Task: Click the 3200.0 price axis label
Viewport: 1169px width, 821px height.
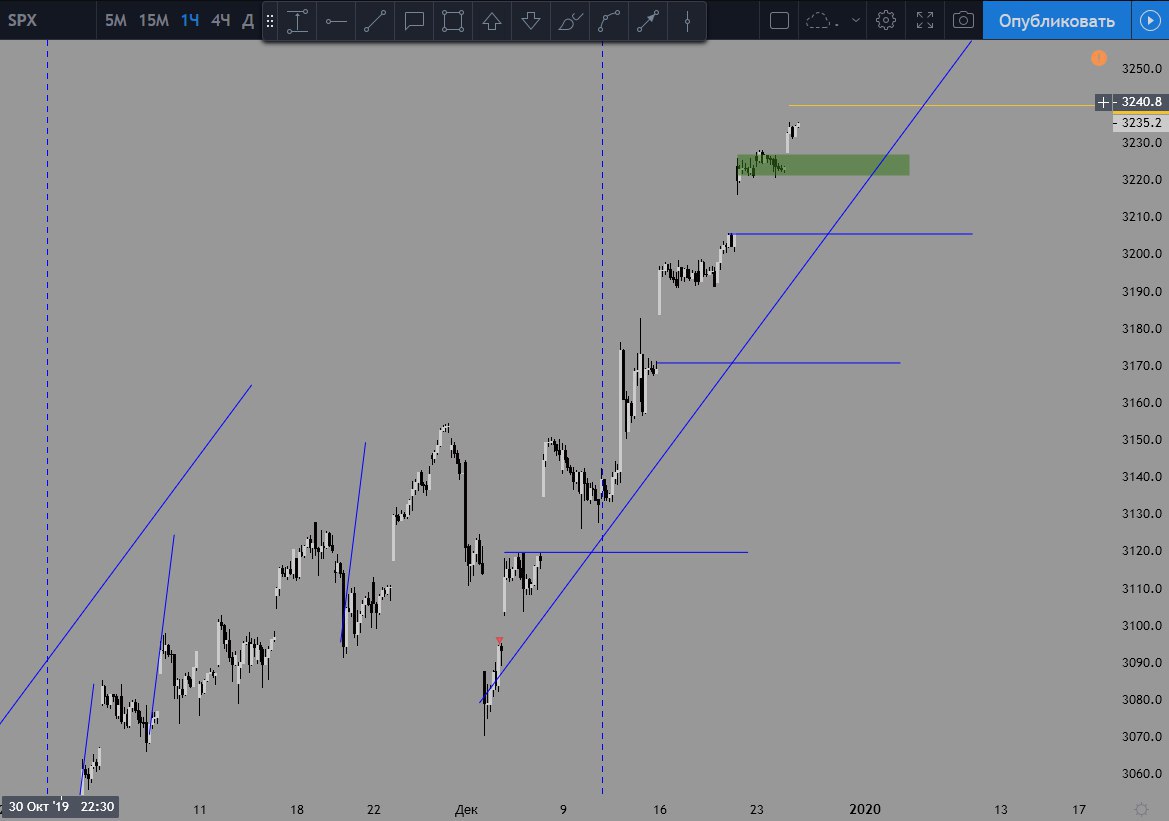Action: [1141, 254]
